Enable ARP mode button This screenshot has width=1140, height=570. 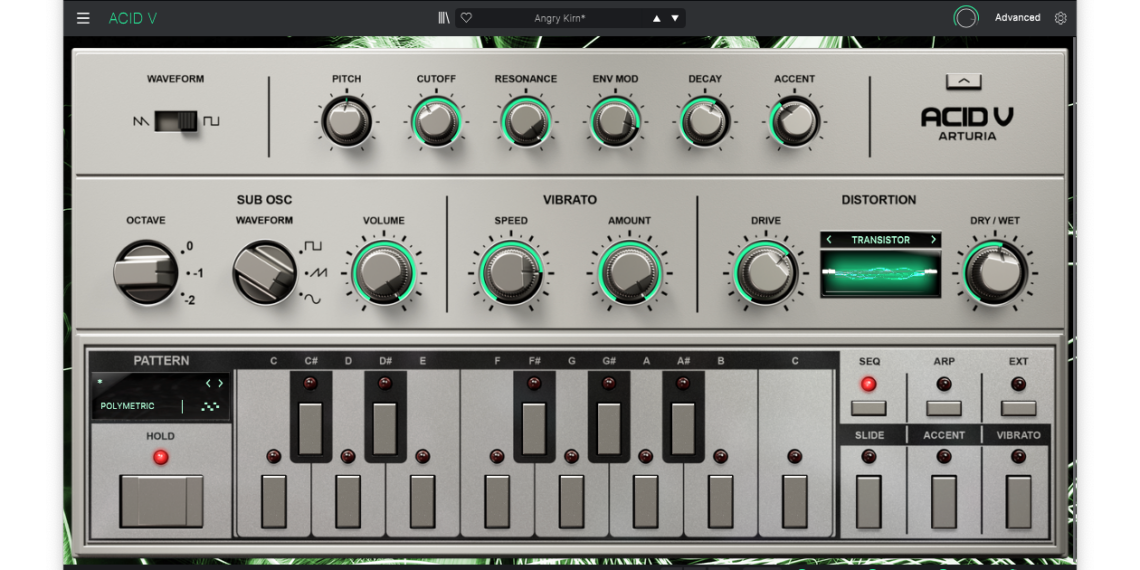pos(944,408)
